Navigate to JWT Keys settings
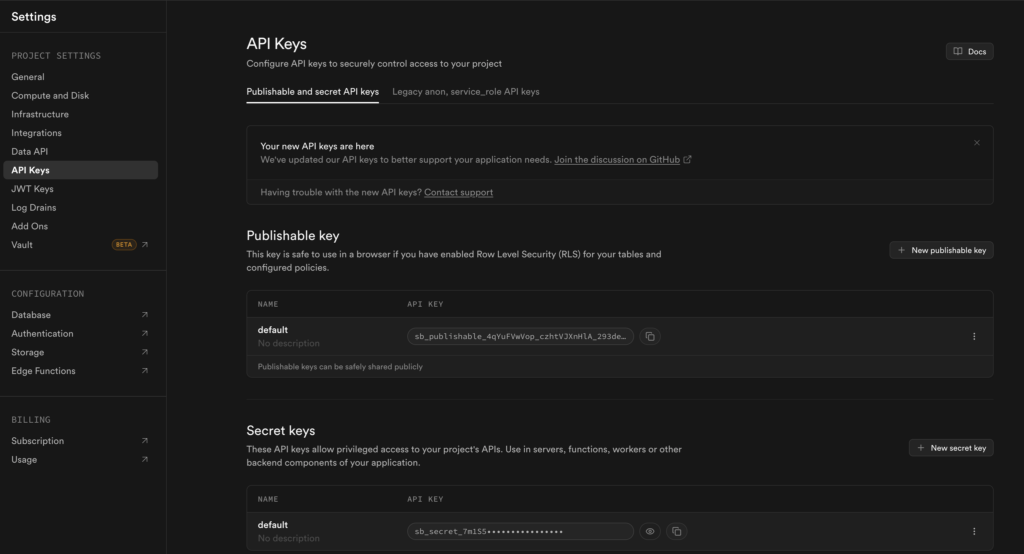 pyautogui.click(x=32, y=189)
